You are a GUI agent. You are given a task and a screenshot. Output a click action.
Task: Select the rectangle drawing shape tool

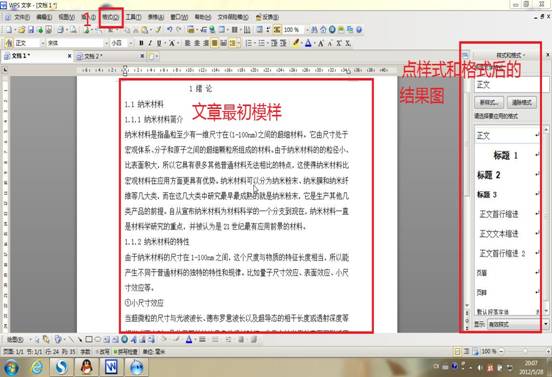click(89, 340)
